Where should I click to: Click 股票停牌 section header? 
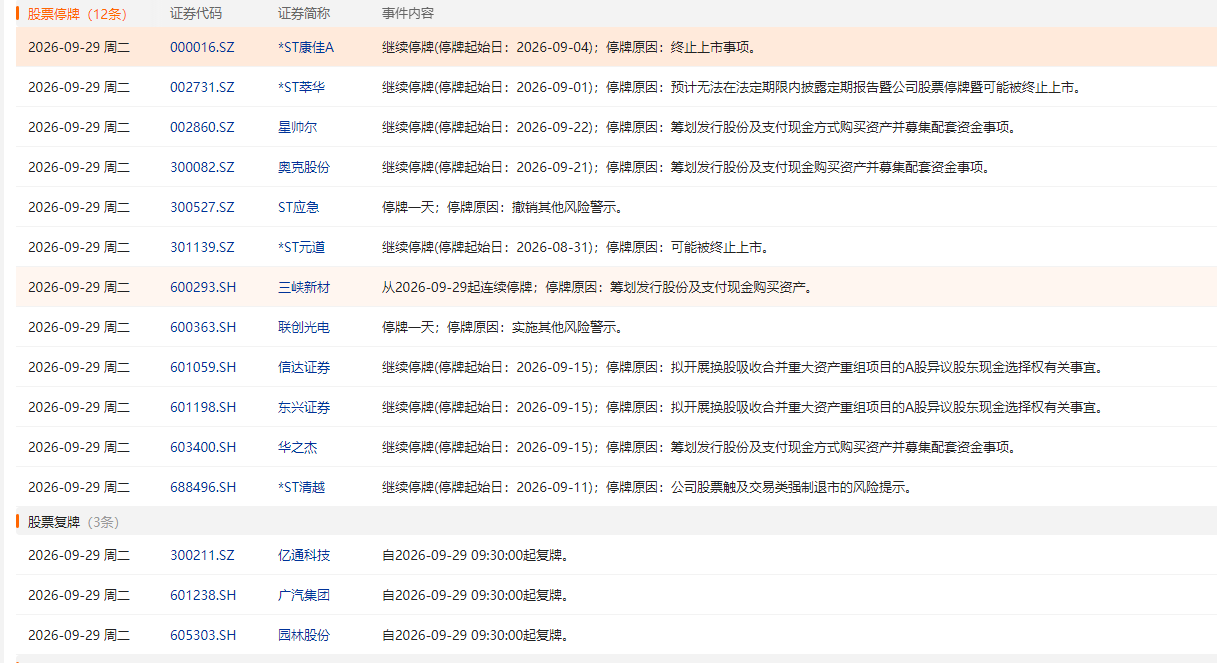pos(54,14)
